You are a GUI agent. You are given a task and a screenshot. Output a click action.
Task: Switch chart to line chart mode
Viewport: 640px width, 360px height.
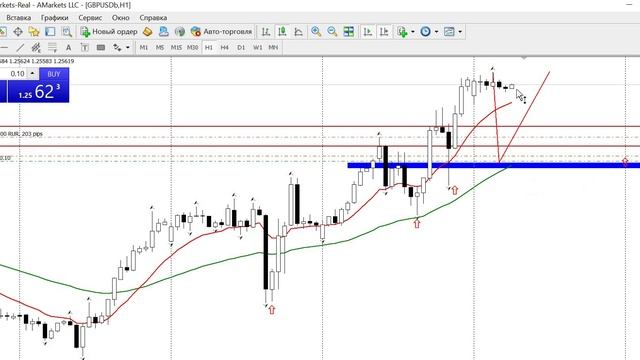[298, 32]
